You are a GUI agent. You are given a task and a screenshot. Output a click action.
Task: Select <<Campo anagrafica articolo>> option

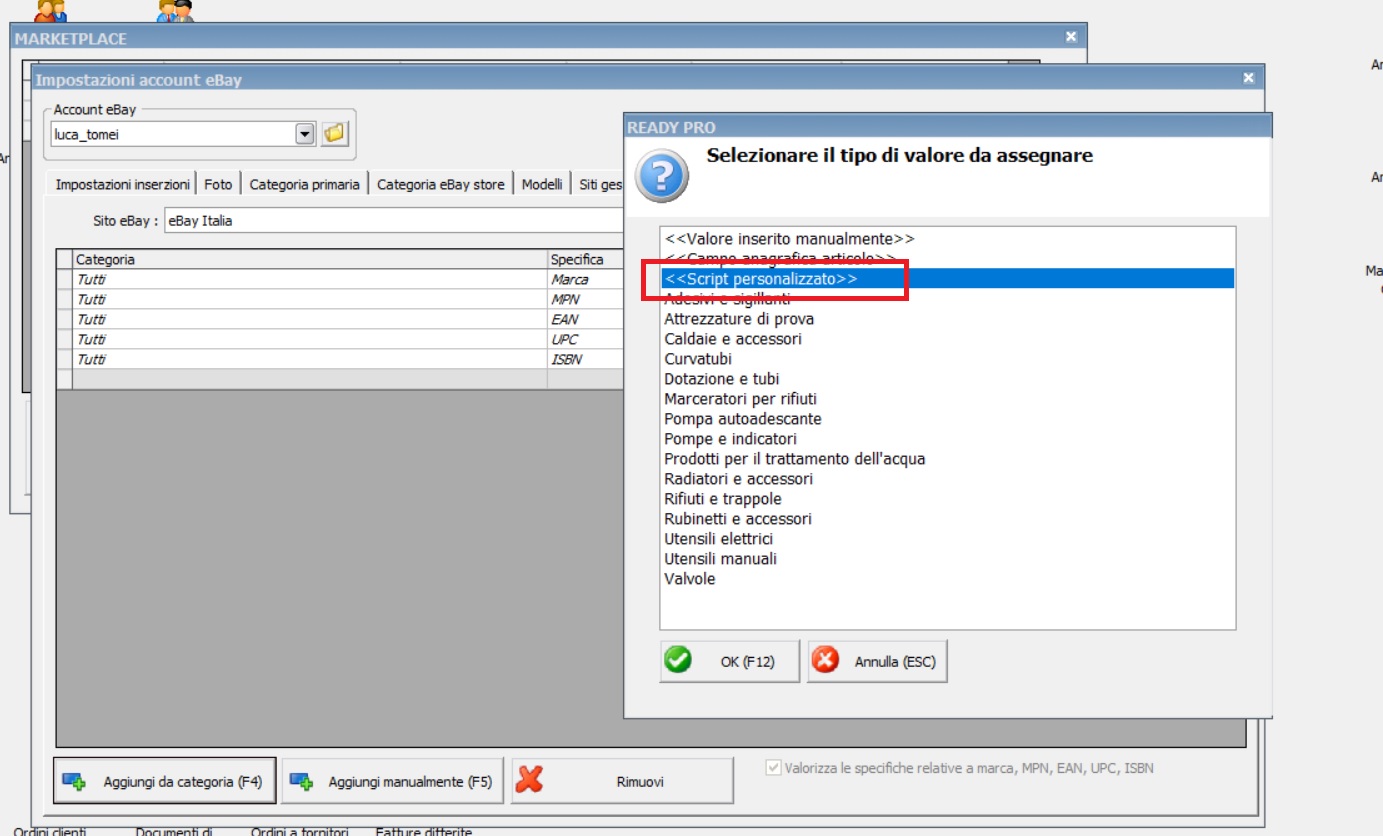[x=947, y=258]
